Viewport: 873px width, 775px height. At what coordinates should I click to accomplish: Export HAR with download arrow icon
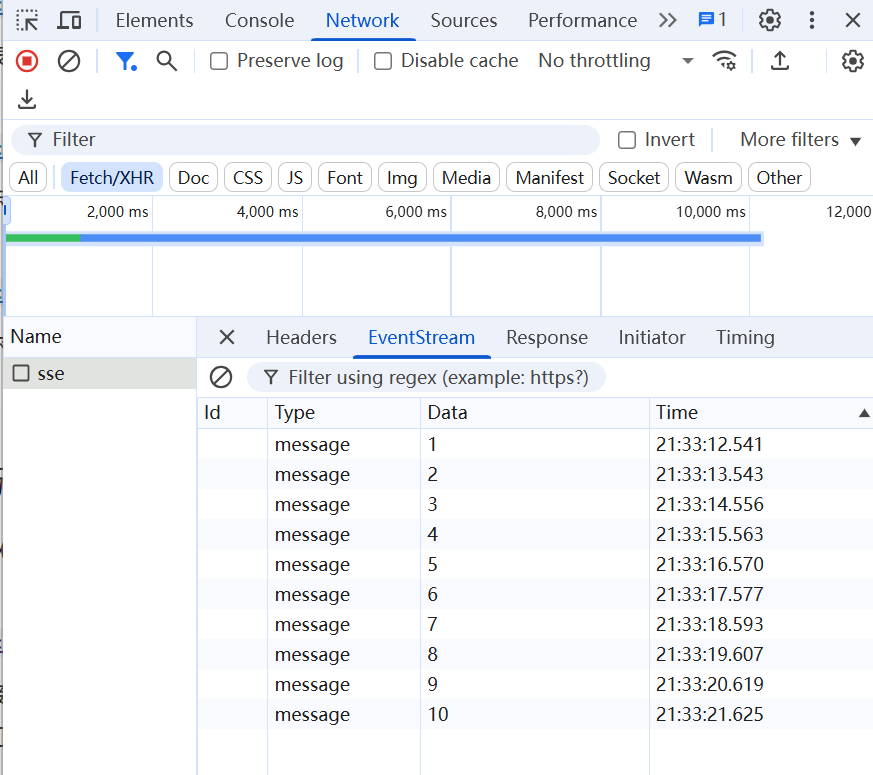coord(27,99)
